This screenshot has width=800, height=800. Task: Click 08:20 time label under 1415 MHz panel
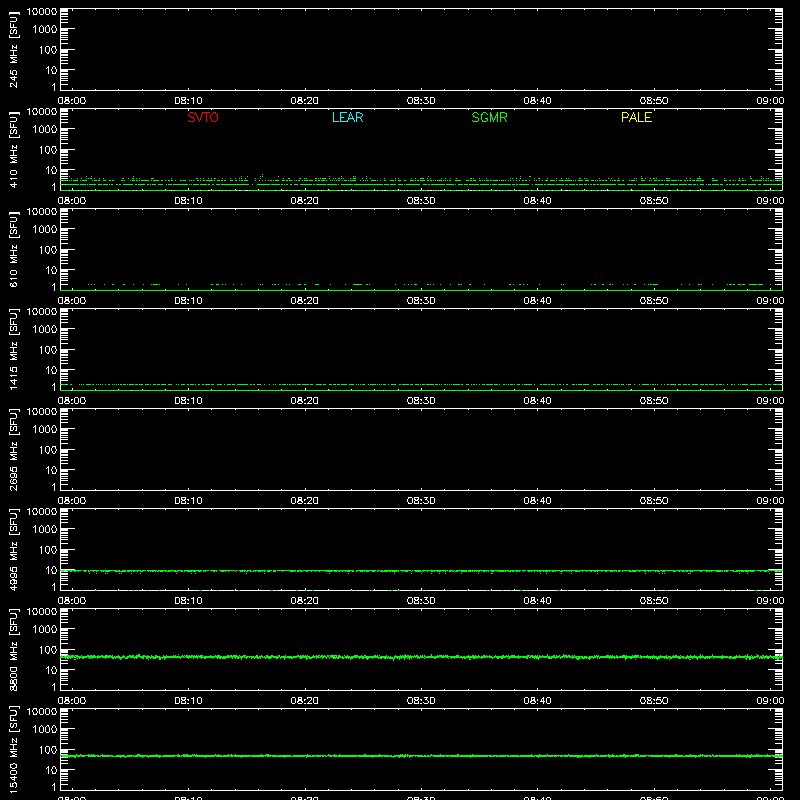click(x=305, y=401)
